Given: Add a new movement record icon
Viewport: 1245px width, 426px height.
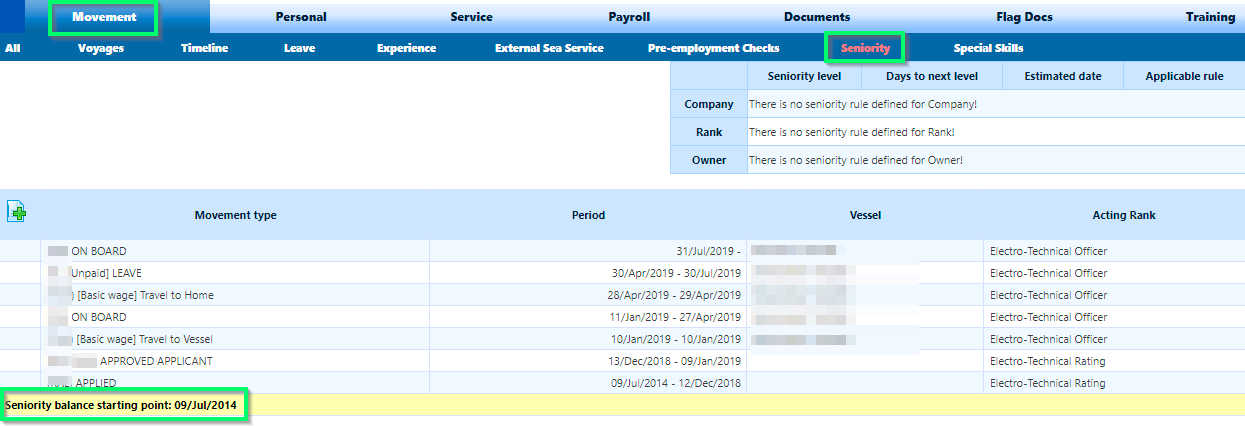Looking at the screenshot, I should pos(16,211).
